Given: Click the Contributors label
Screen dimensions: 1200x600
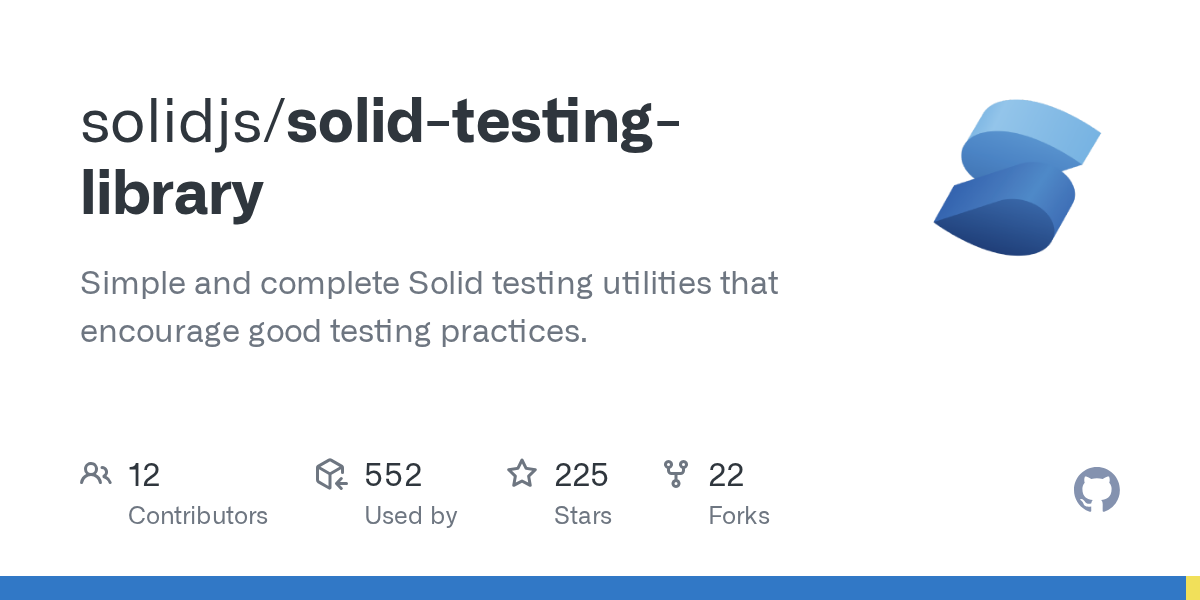Looking at the screenshot, I should click(x=198, y=516).
